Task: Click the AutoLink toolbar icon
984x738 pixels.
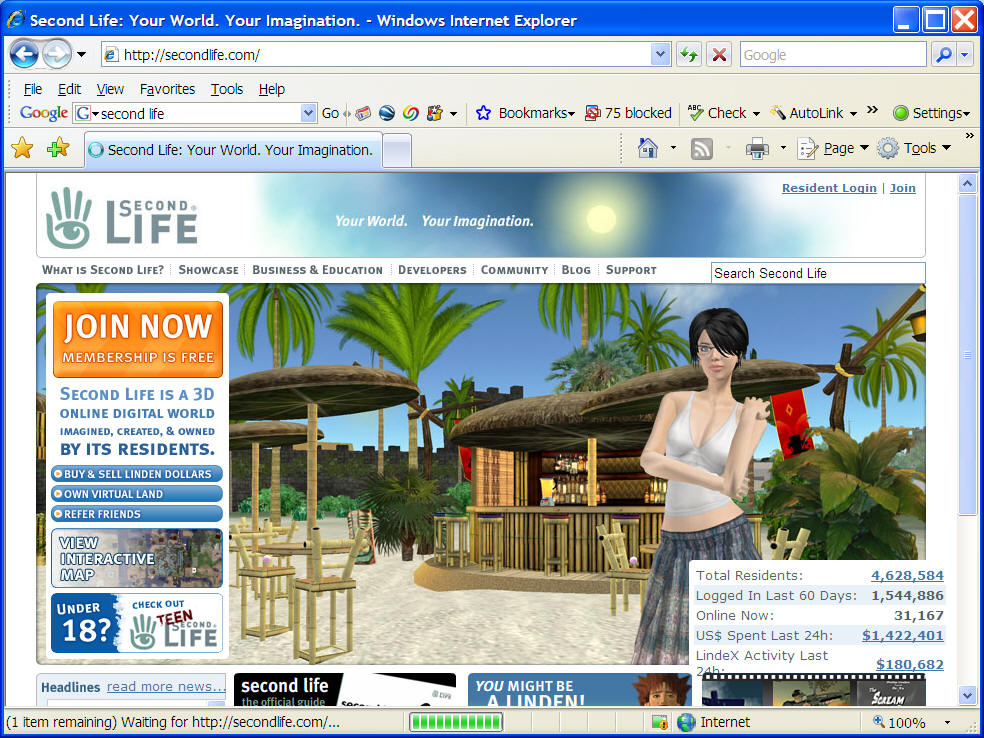Action: pyautogui.click(x=778, y=113)
